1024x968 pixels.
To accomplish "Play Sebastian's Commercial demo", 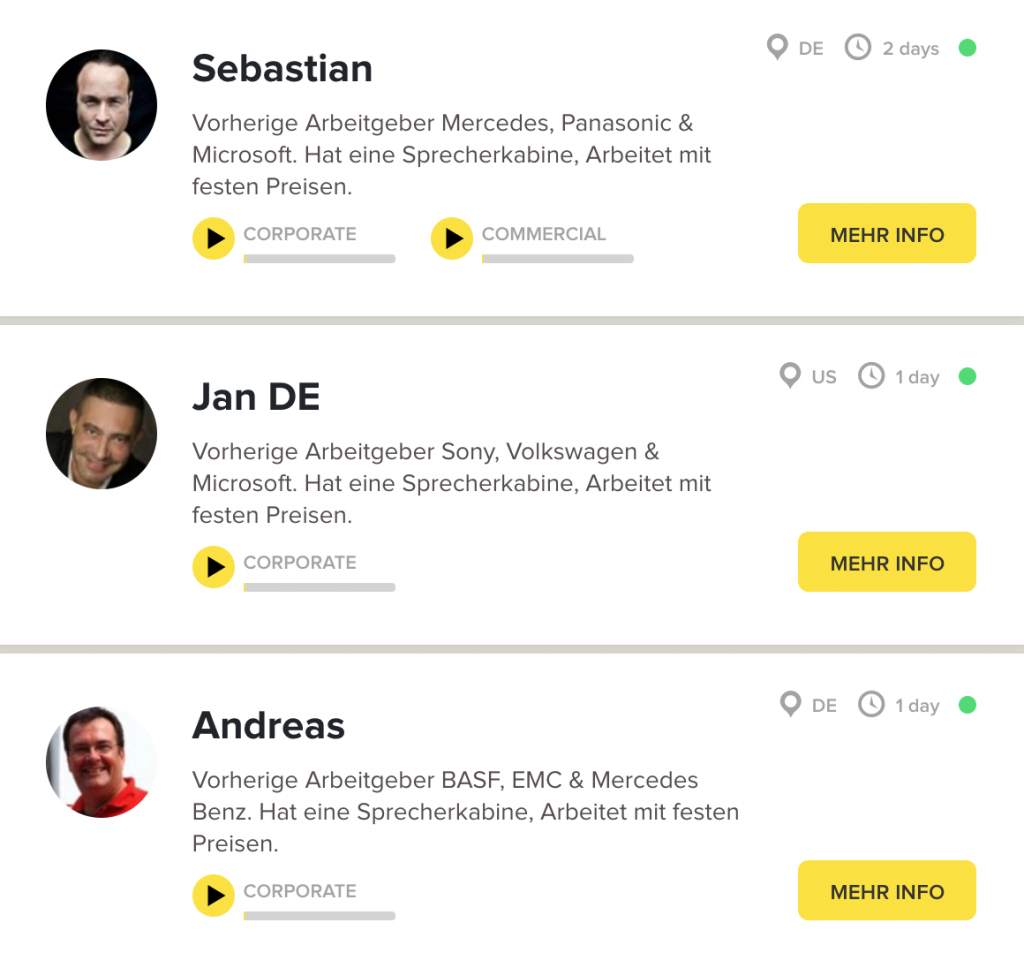I will coord(452,238).
